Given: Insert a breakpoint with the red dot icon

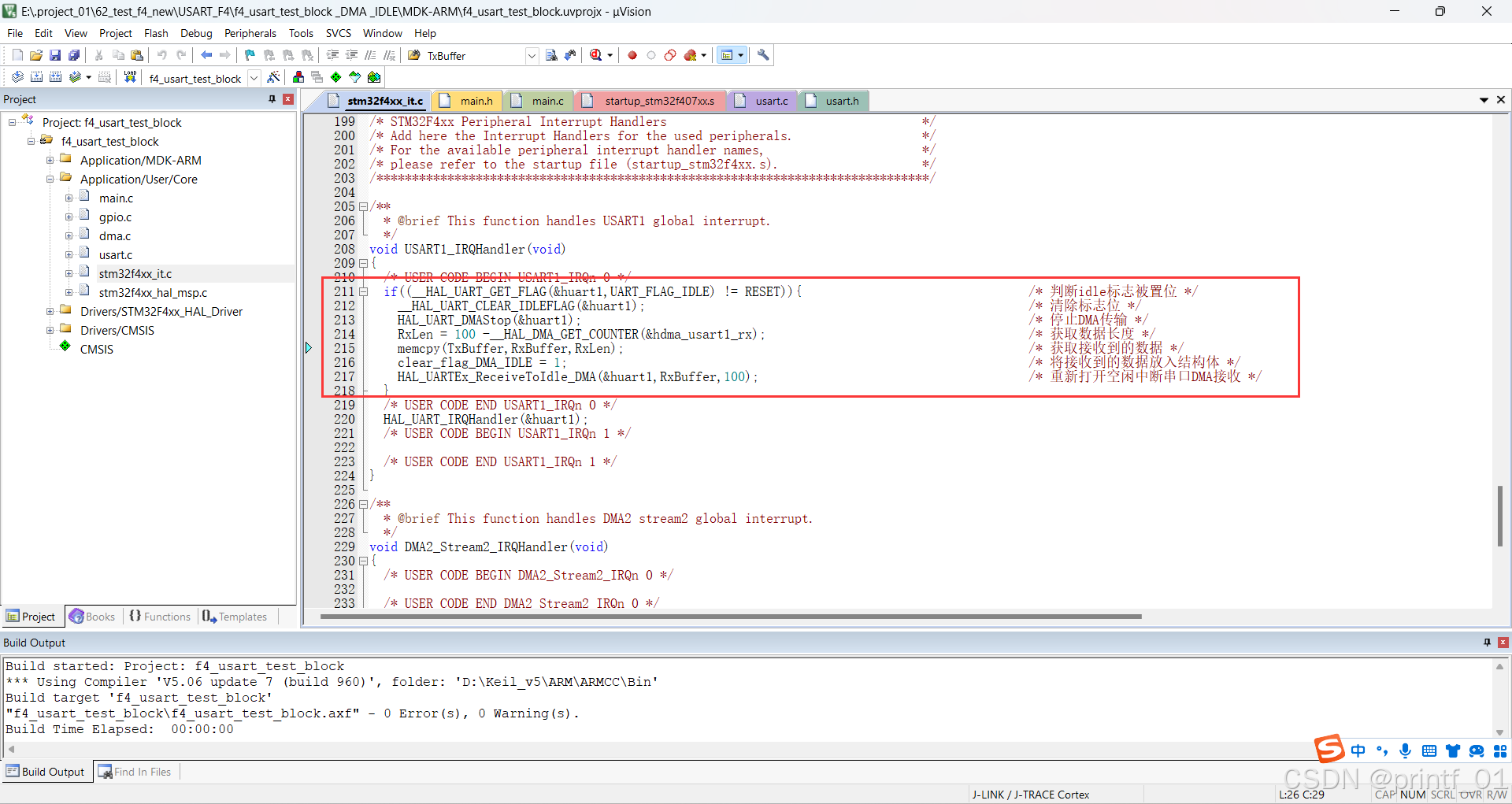Looking at the screenshot, I should [x=632, y=55].
